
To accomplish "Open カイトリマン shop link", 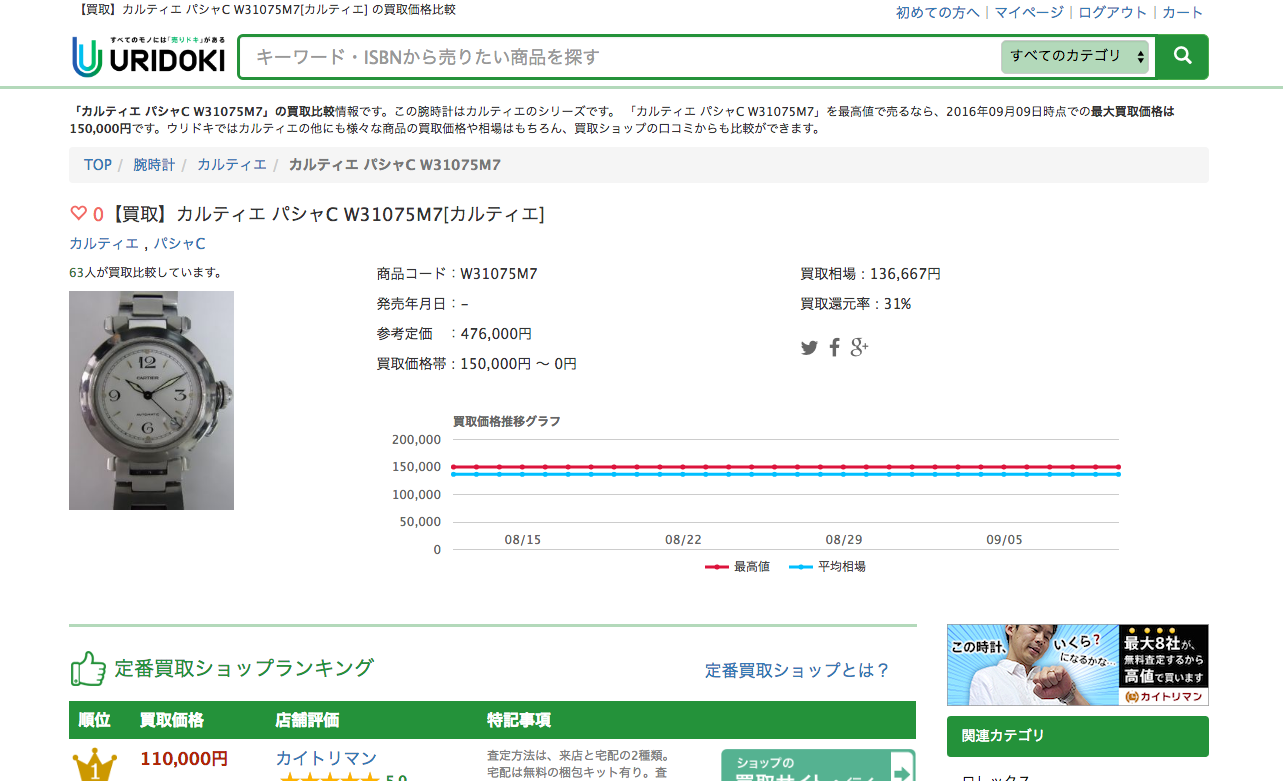I will tap(326, 759).
